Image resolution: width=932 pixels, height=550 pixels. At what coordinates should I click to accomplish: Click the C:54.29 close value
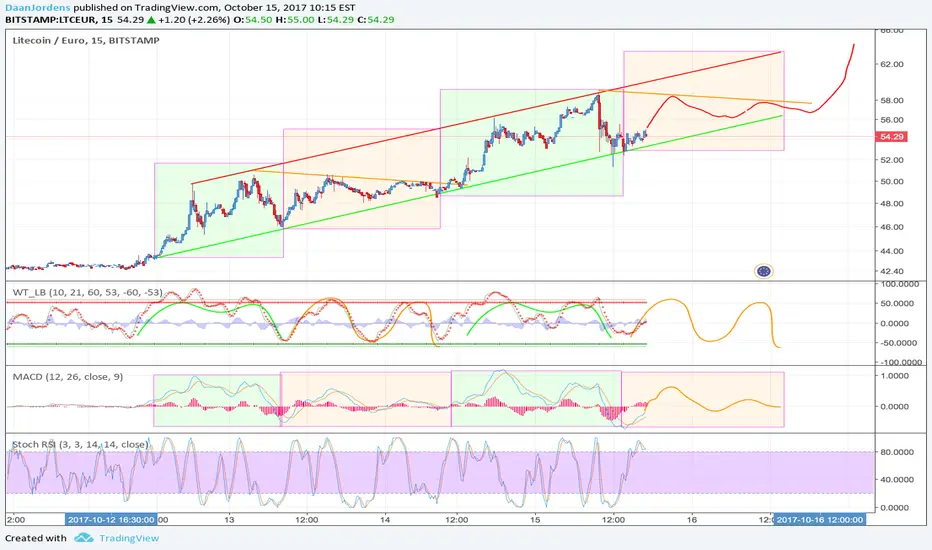coord(376,20)
